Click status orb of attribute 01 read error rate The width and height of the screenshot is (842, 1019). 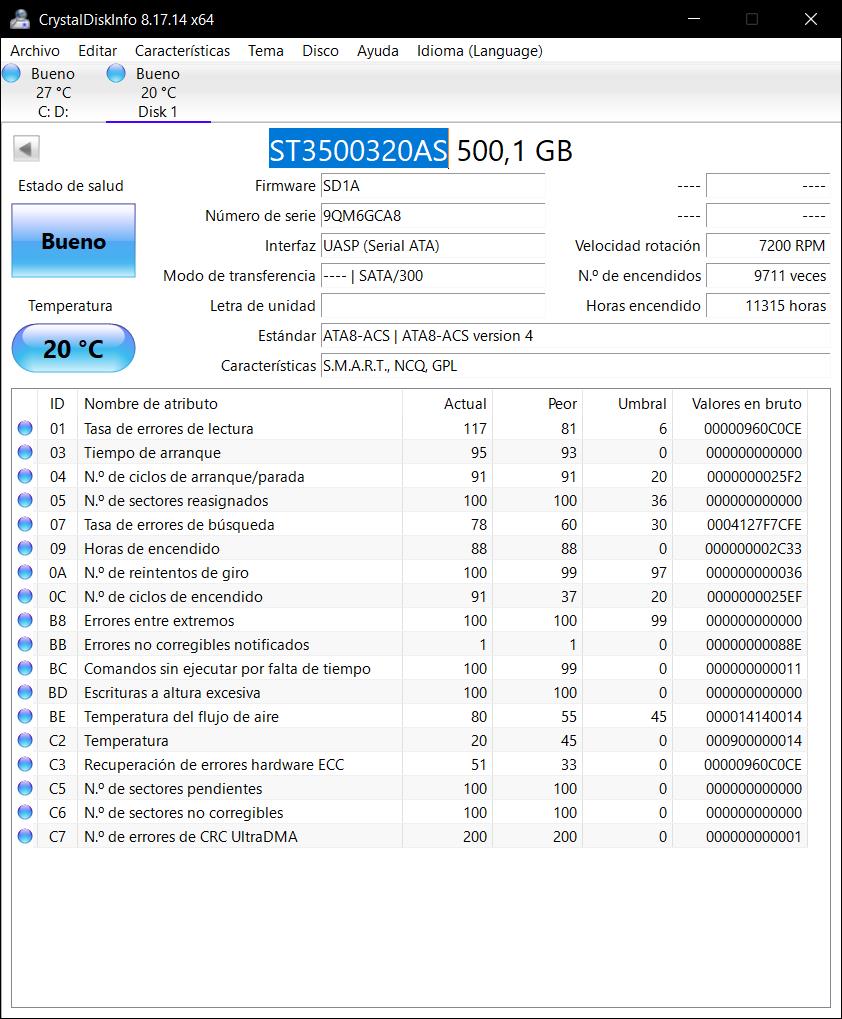pos(25,428)
